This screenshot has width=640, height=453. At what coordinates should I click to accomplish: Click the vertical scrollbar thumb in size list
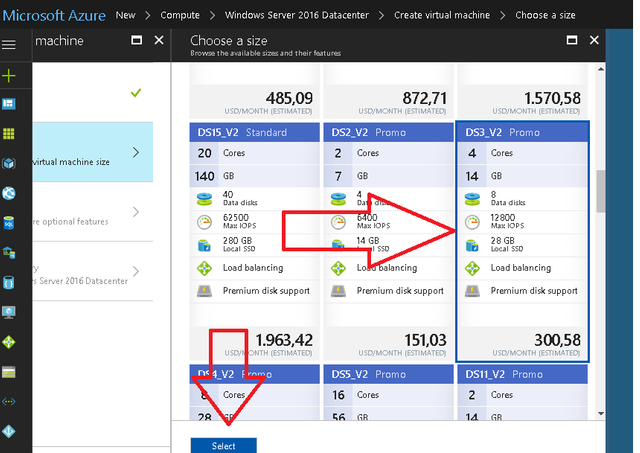pyautogui.click(x=601, y=191)
